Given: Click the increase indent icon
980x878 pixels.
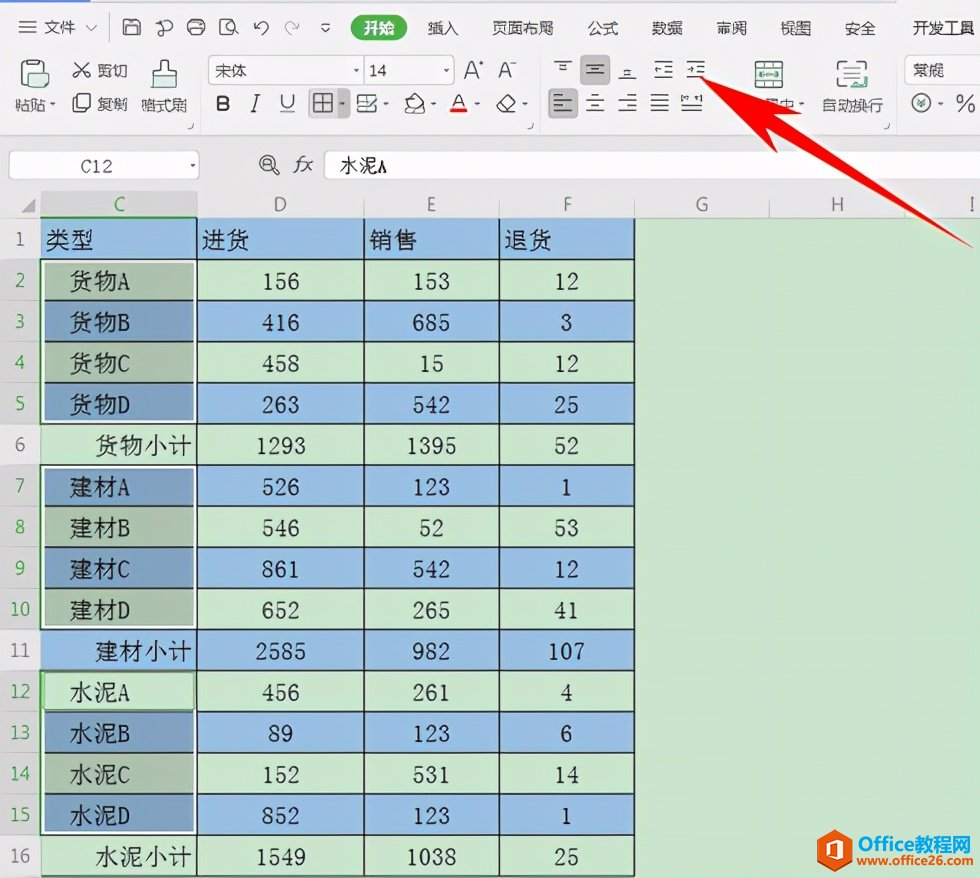Looking at the screenshot, I should coord(695,70).
